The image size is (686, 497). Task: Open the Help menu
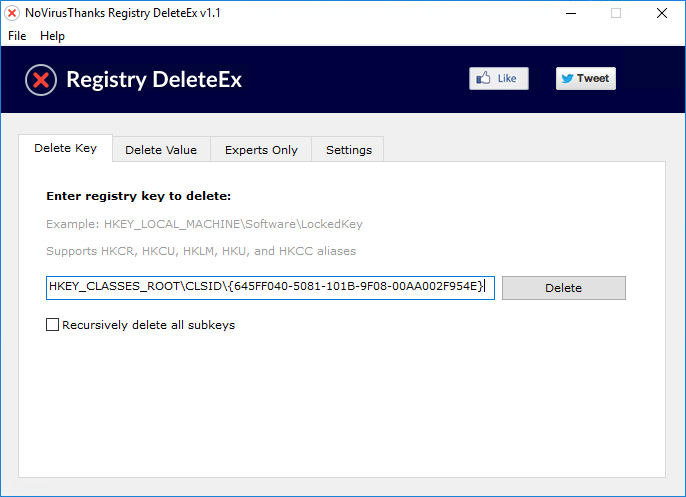click(x=52, y=36)
